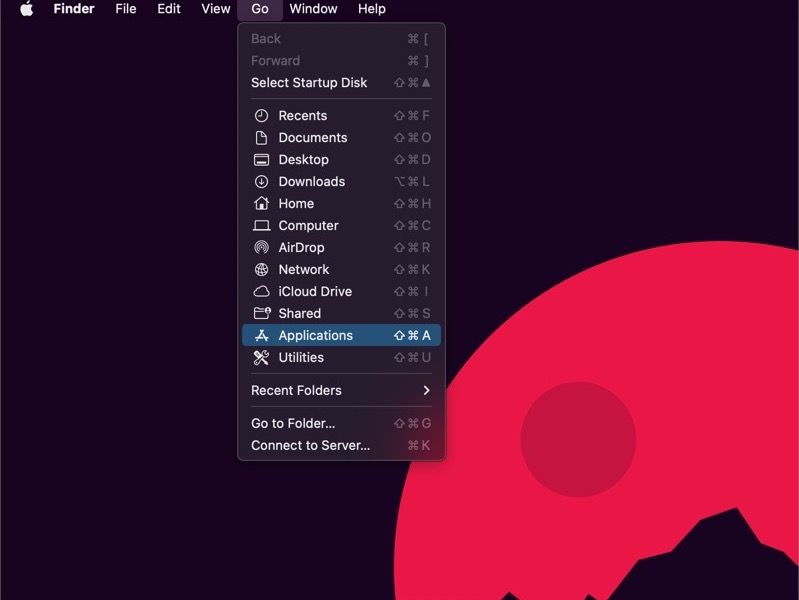Viewport: 799px width, 600px height.
Task: Click the Recents clock icon
Action: pos(261,116)
